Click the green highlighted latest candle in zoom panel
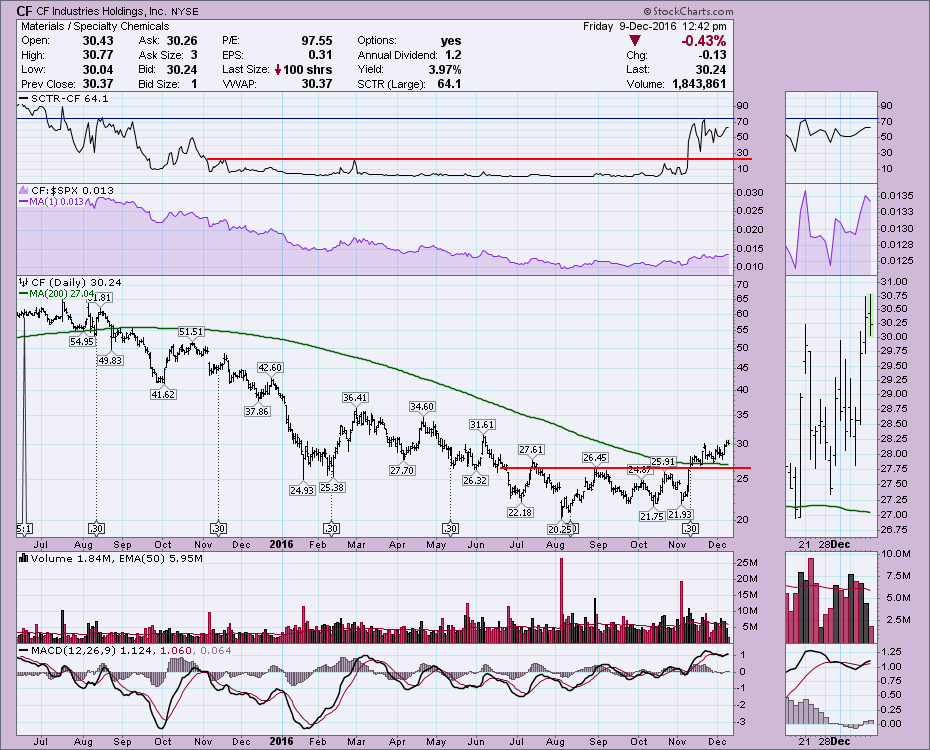Image resolution: width=930 pixels, height=750 pixels. coord(871,315)
